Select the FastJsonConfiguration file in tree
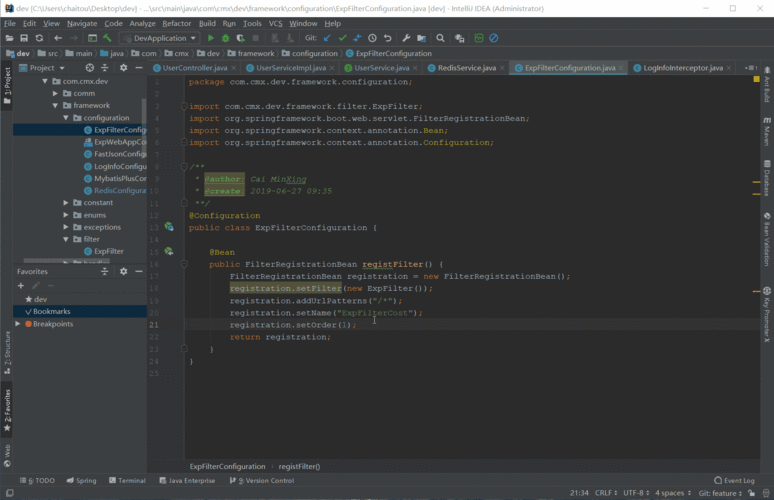Image resolution: width=774 pixels, height=500 pixels. (119, 154)
